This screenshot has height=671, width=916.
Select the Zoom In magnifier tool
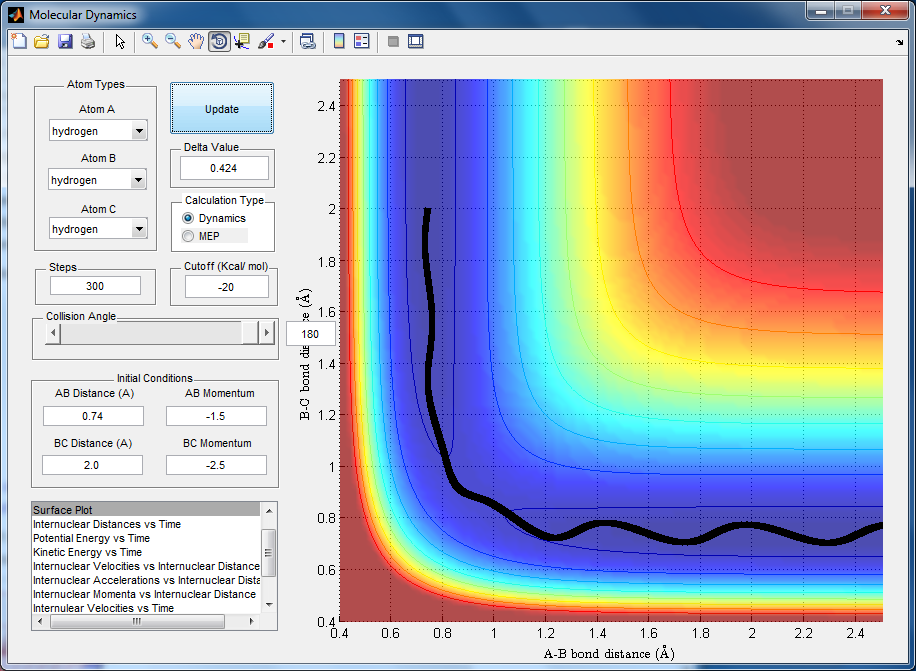point(150,41)
